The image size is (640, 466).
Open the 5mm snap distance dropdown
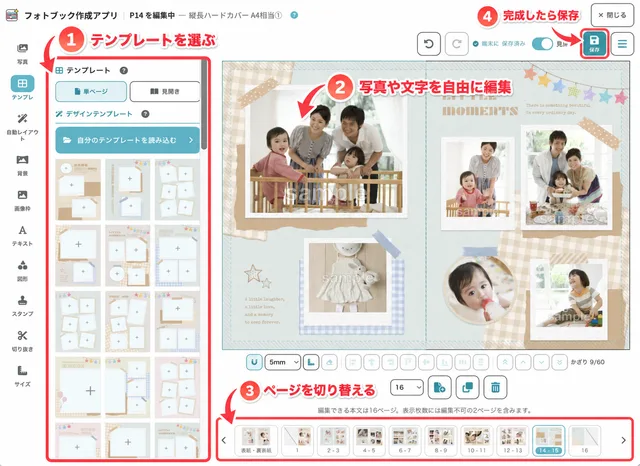tap(282, 362)
